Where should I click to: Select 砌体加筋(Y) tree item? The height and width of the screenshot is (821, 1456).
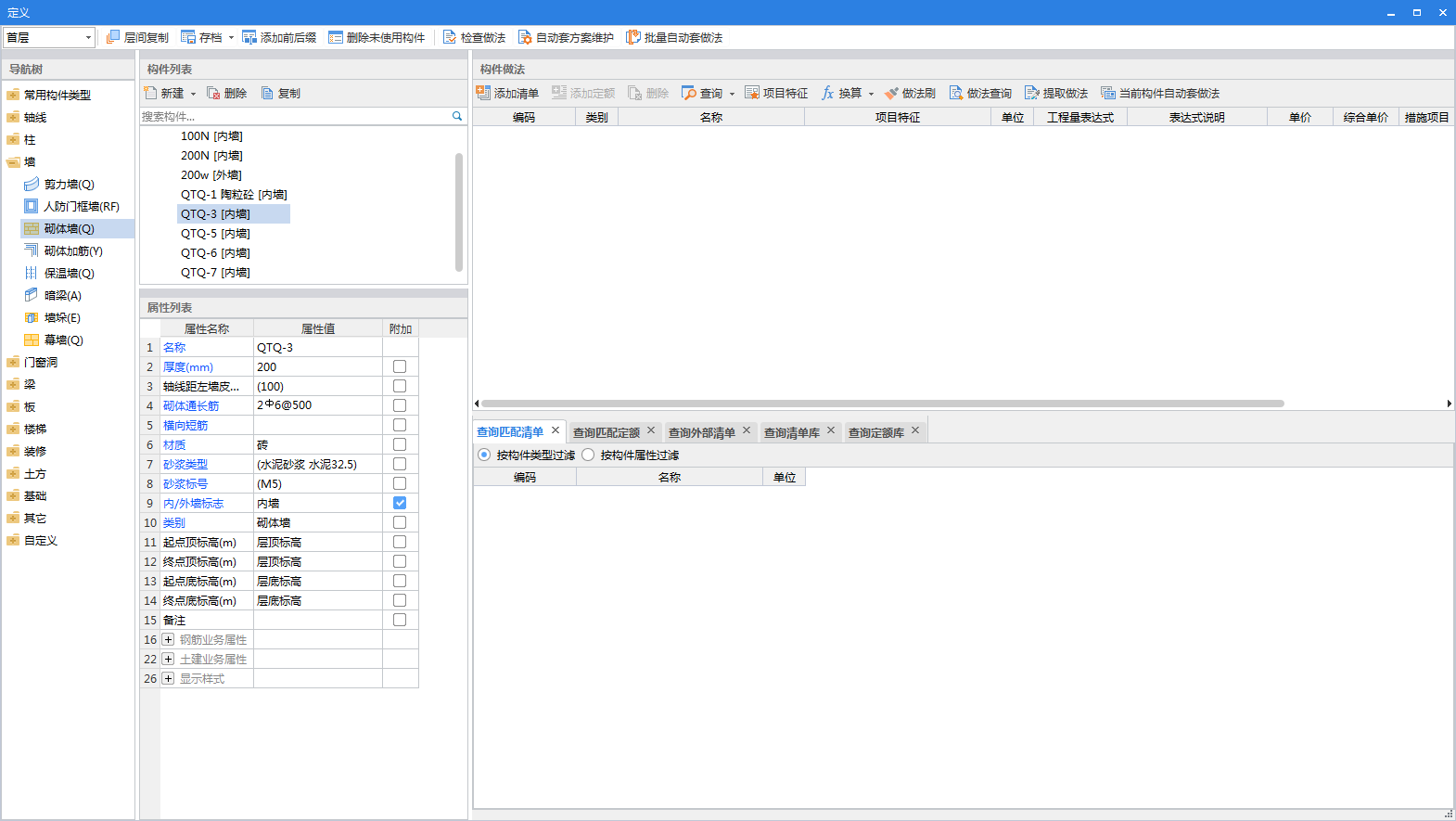(73, 250)
